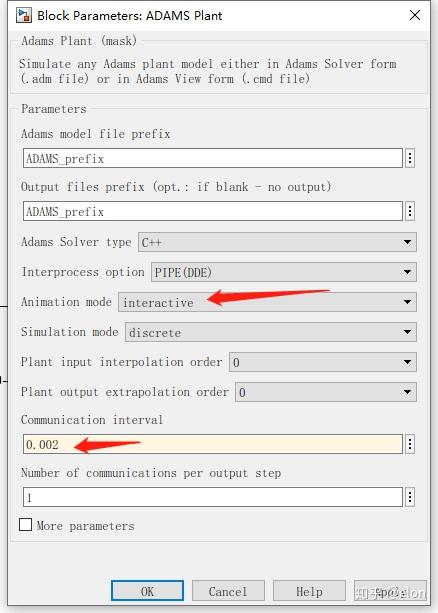This screenshot has width=438, height=613.
Task: Open the Interprocess option PIPE(DDE) dropdown
Action: 284,272
